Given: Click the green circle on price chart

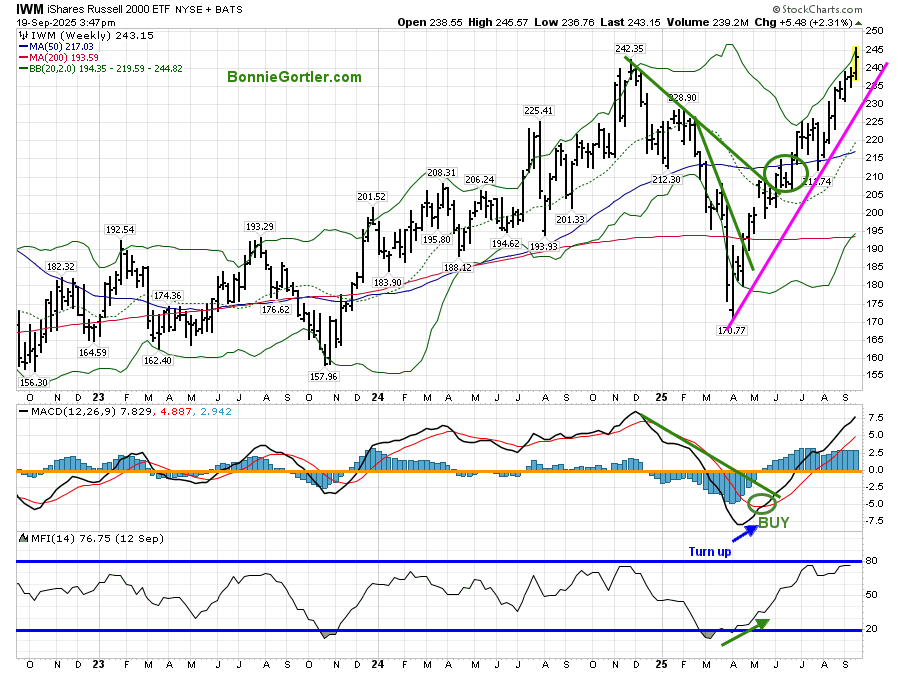Looking at the screenshot, I should (x=785, y=171).
